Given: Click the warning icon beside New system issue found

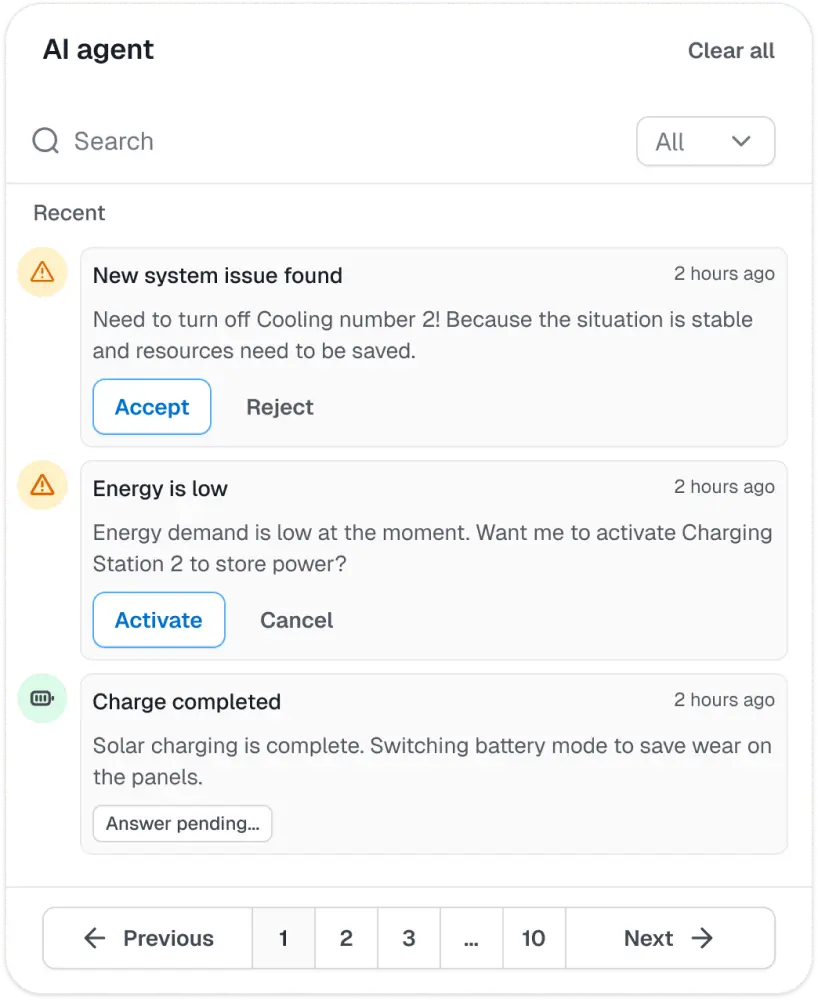Looking at the screenshot, I should tap(42, 272).
